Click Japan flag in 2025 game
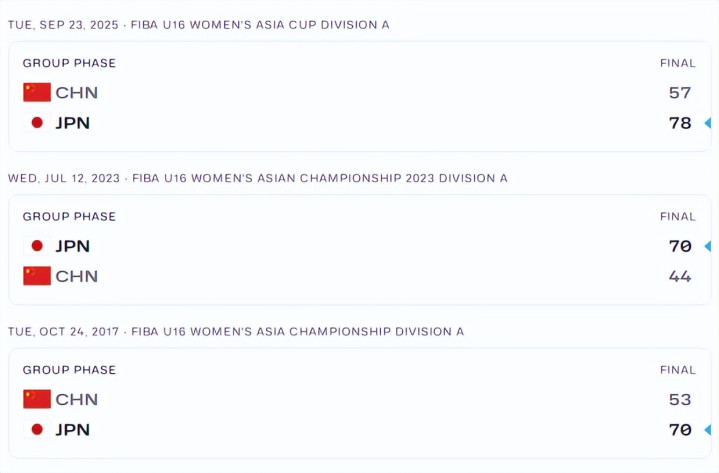Screen dimensions: 719x473 [x=37, y=123]
